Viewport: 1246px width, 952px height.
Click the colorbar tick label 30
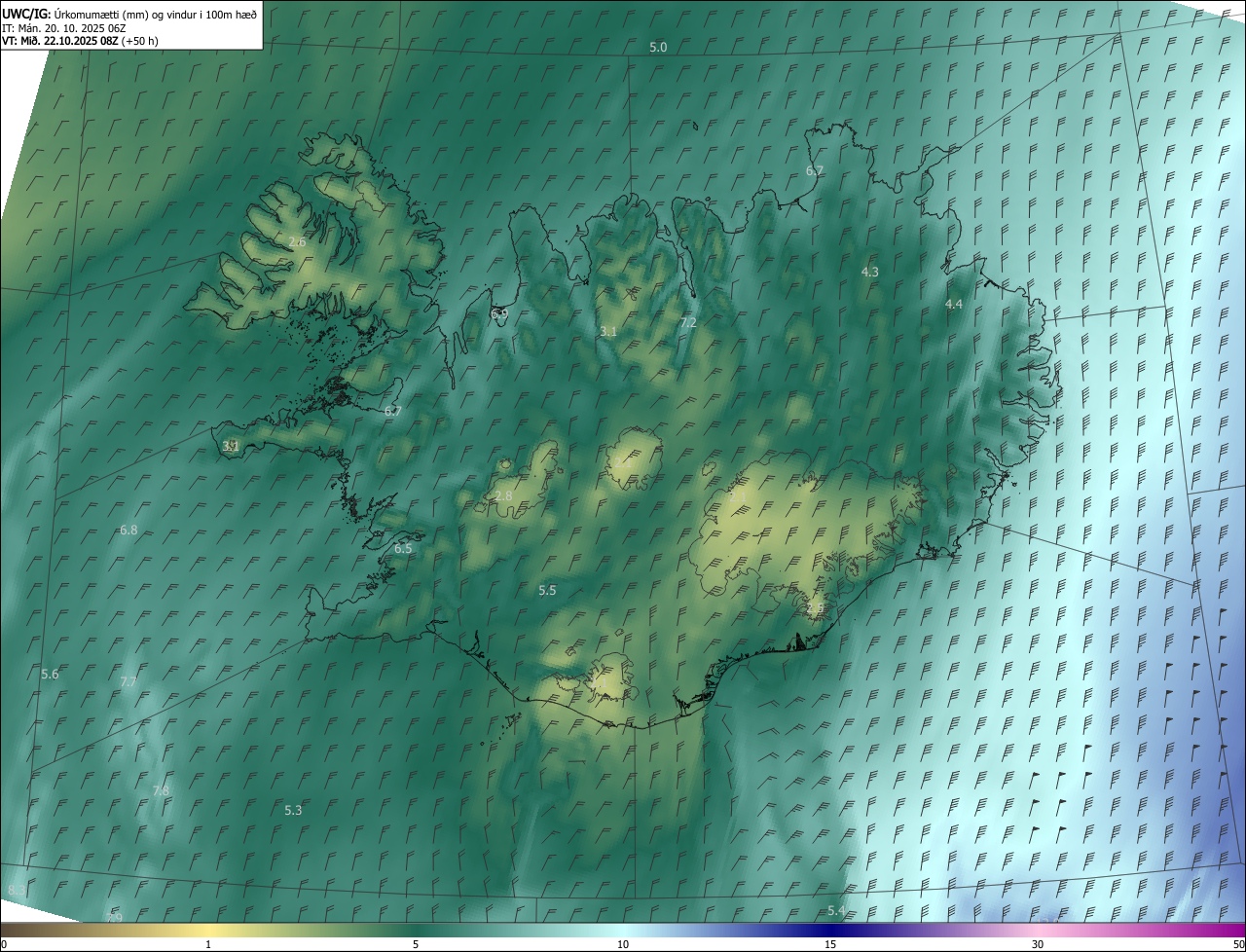coord(1038,944)
